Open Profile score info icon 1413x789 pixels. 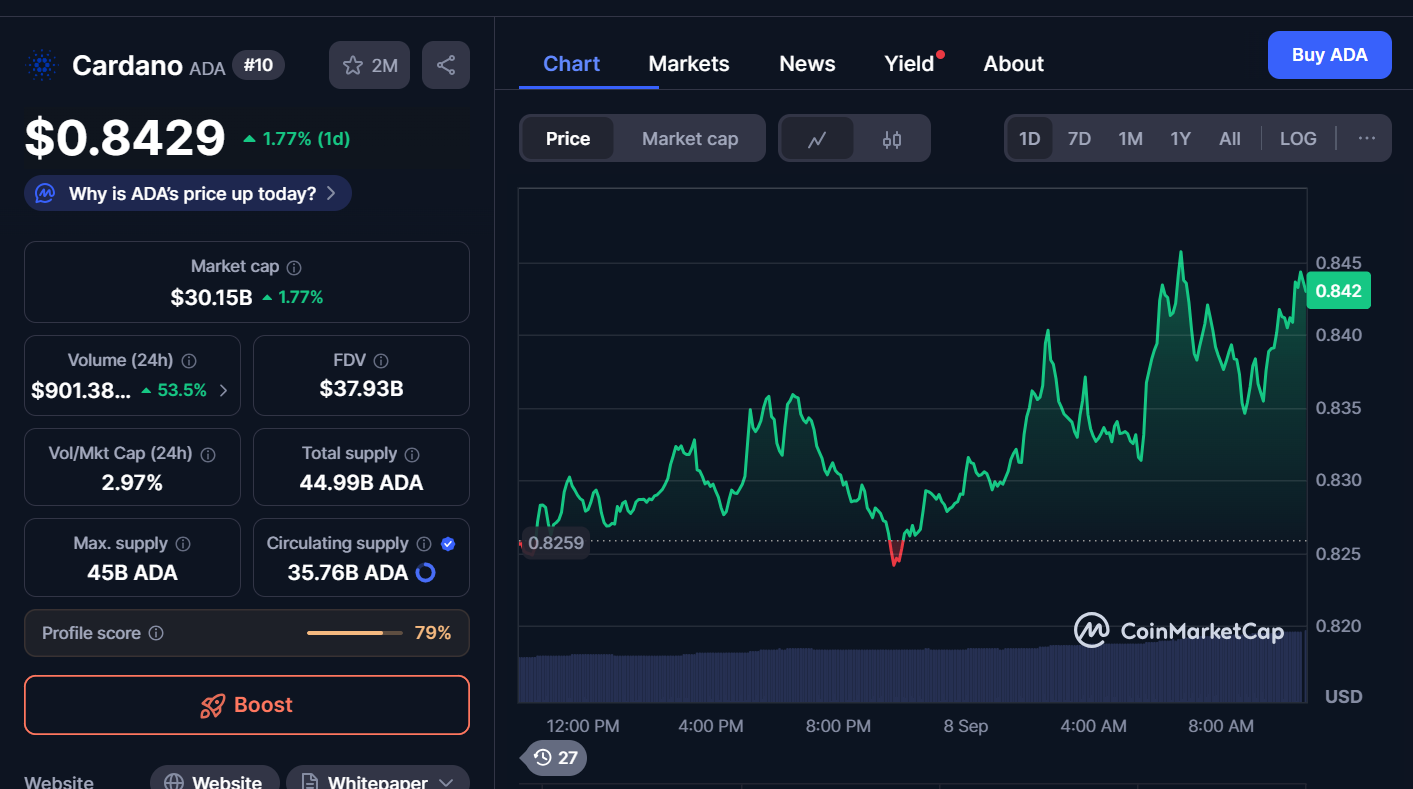click(156, 633)
